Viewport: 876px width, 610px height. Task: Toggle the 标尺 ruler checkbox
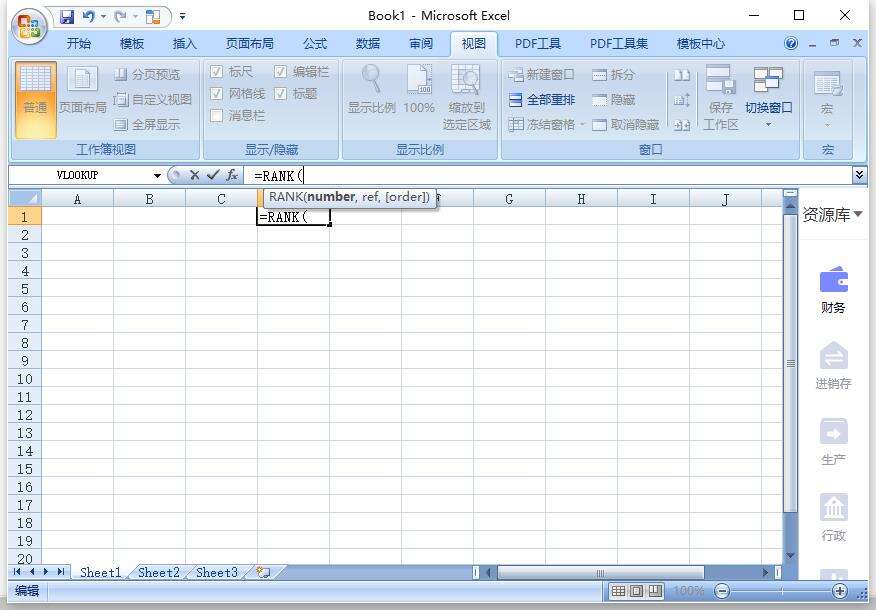coord(216,72)
